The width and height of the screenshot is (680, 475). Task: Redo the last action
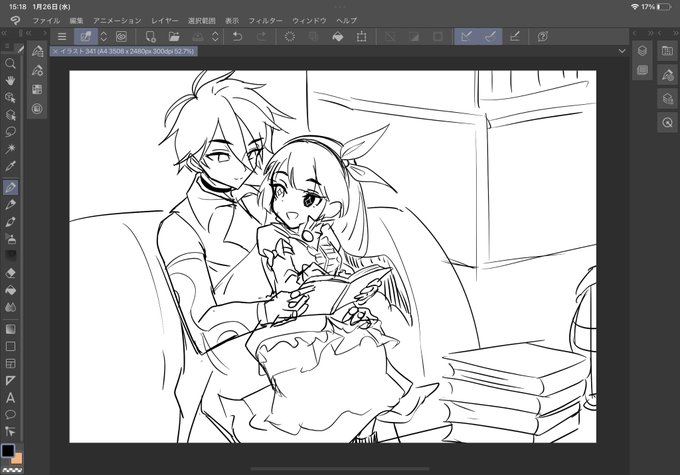(262, 37)
